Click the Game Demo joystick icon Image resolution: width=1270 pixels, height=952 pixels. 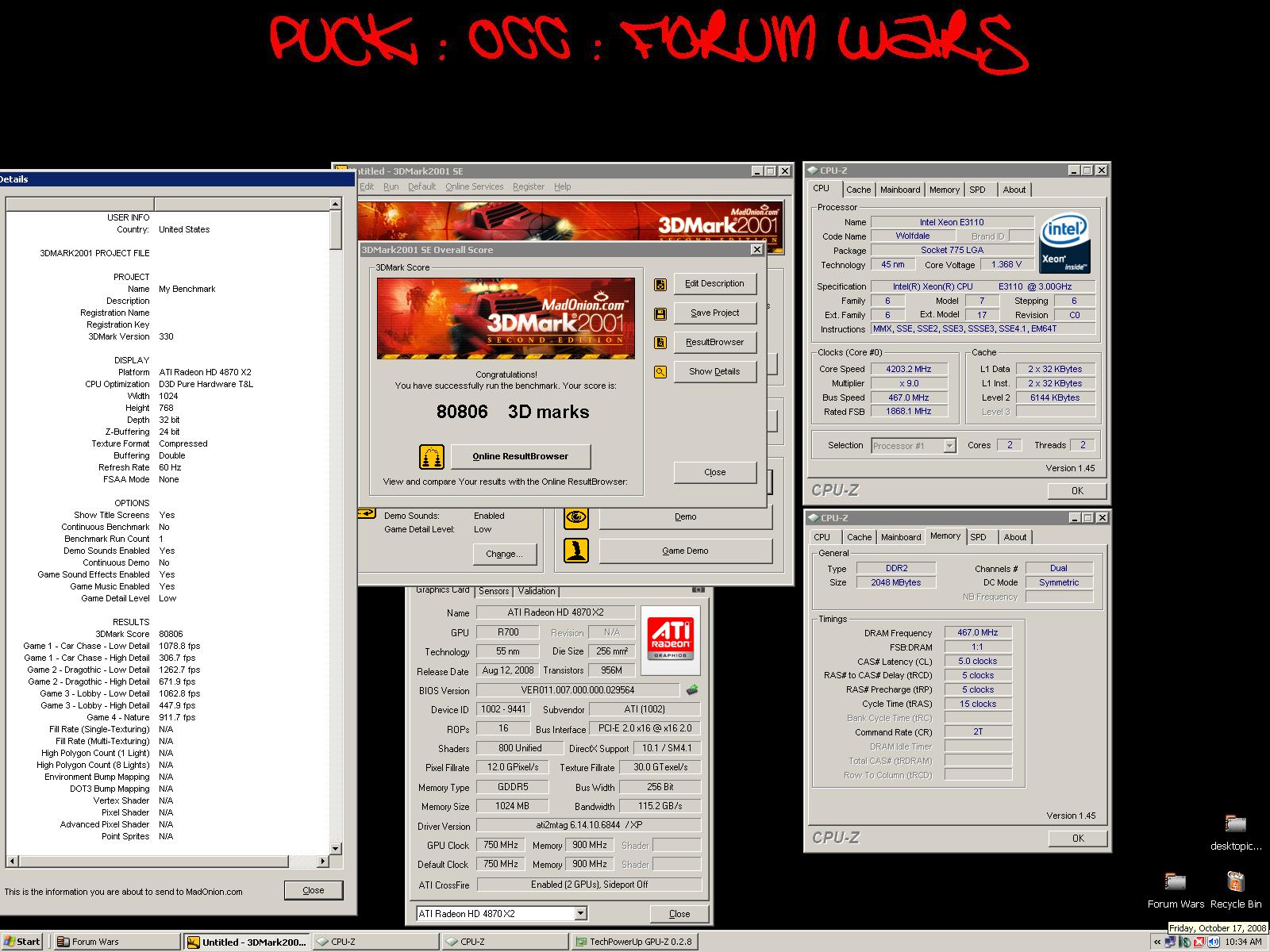point(576,551)
